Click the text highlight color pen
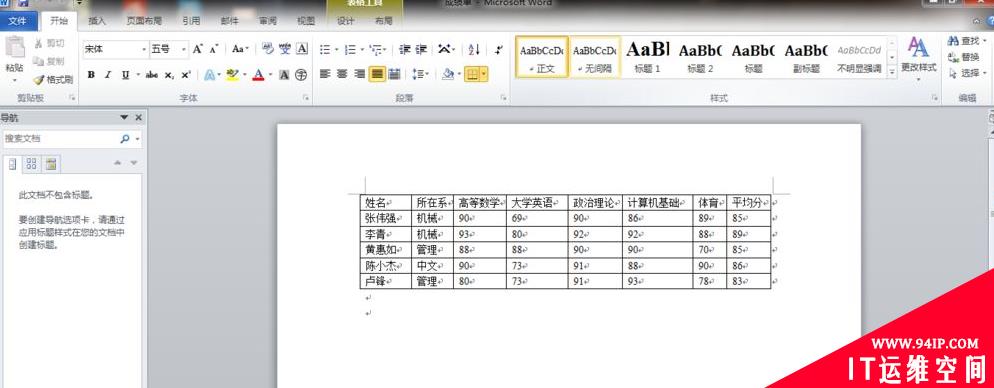The width and height of the screenshot is (994, 388). click(232, 75)
